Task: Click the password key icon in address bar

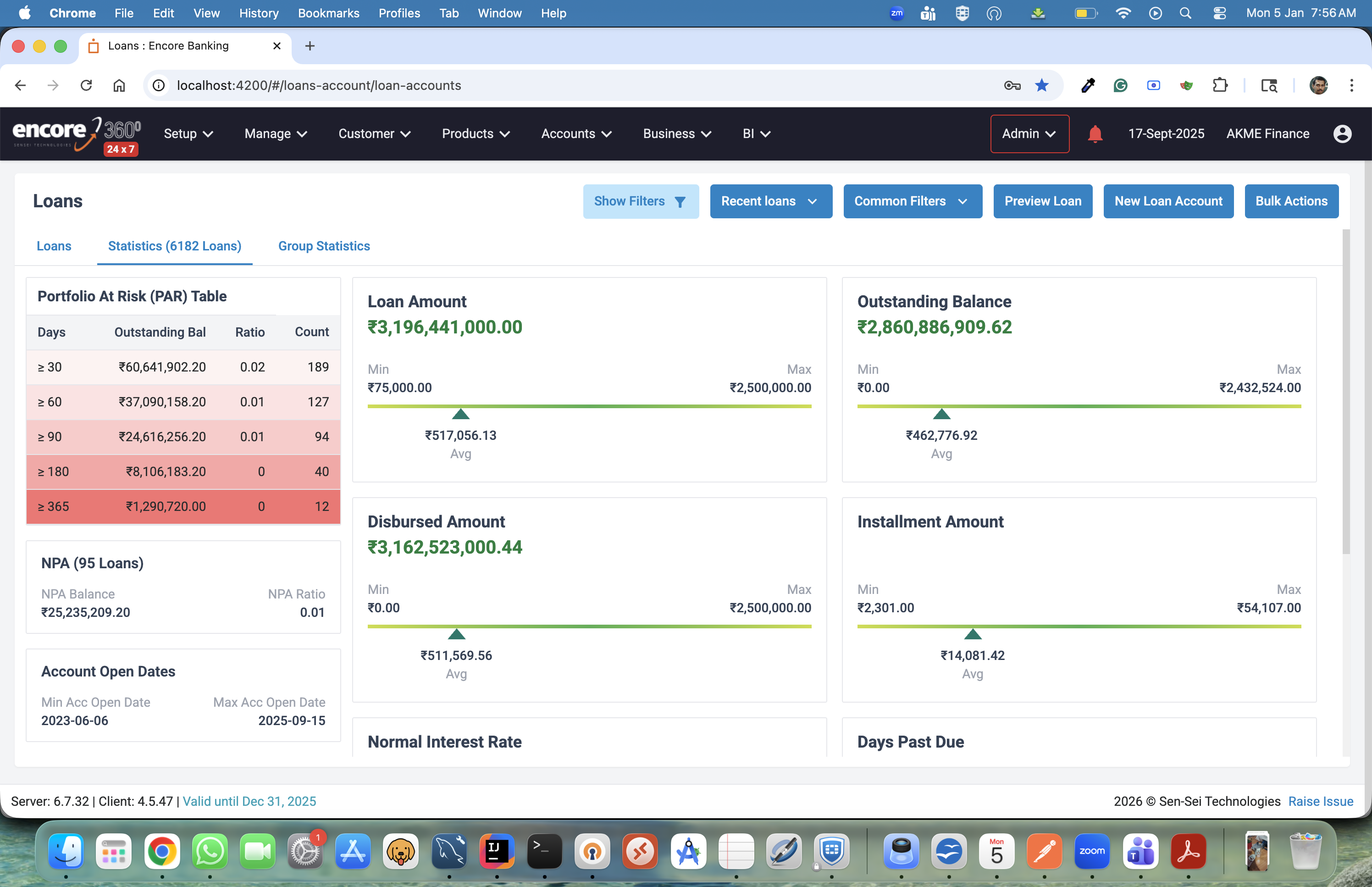Action: pyautogui.click(x=1012, y=85)
